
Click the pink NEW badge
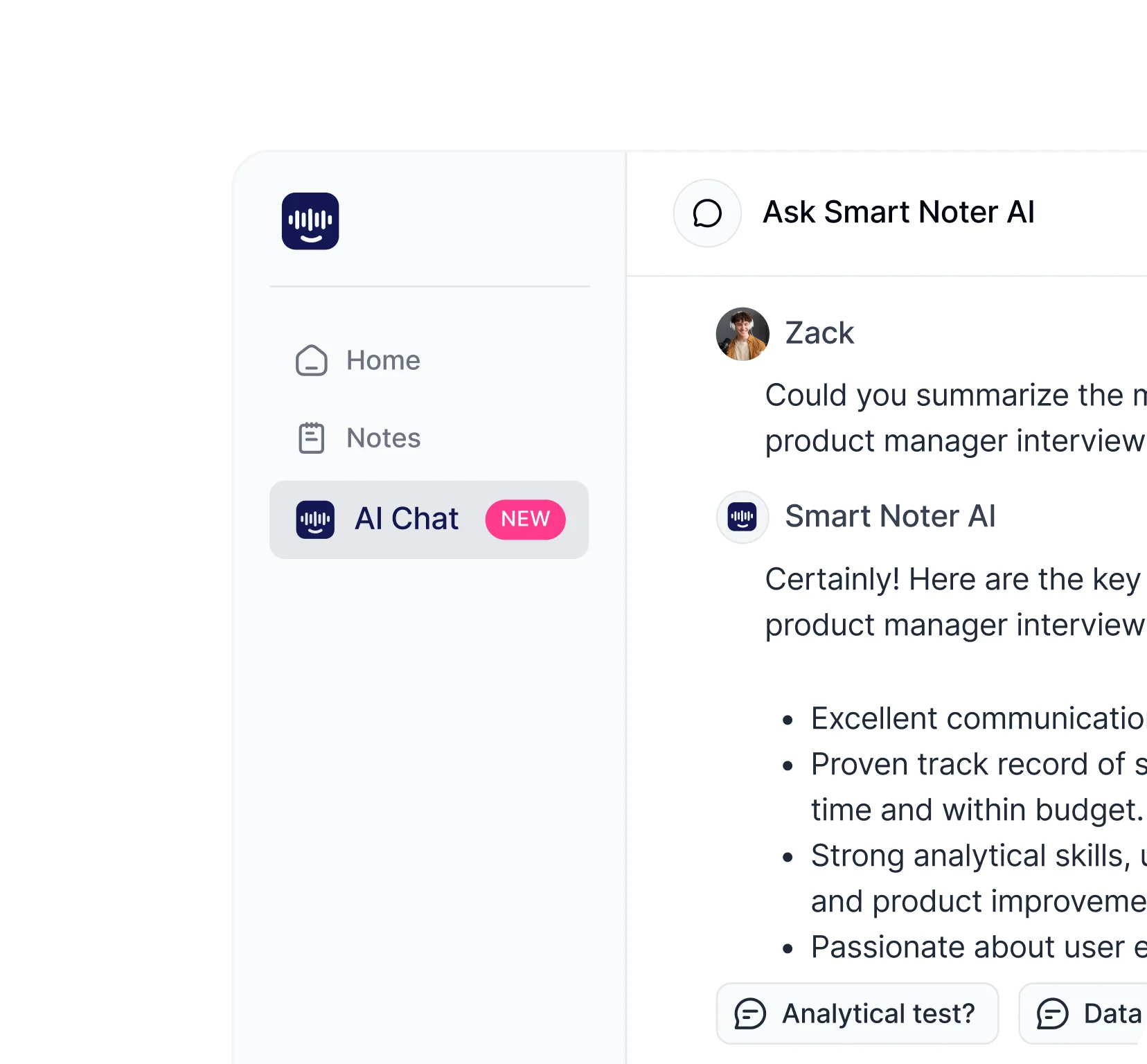pyautogui.click(x=526, y=520)
